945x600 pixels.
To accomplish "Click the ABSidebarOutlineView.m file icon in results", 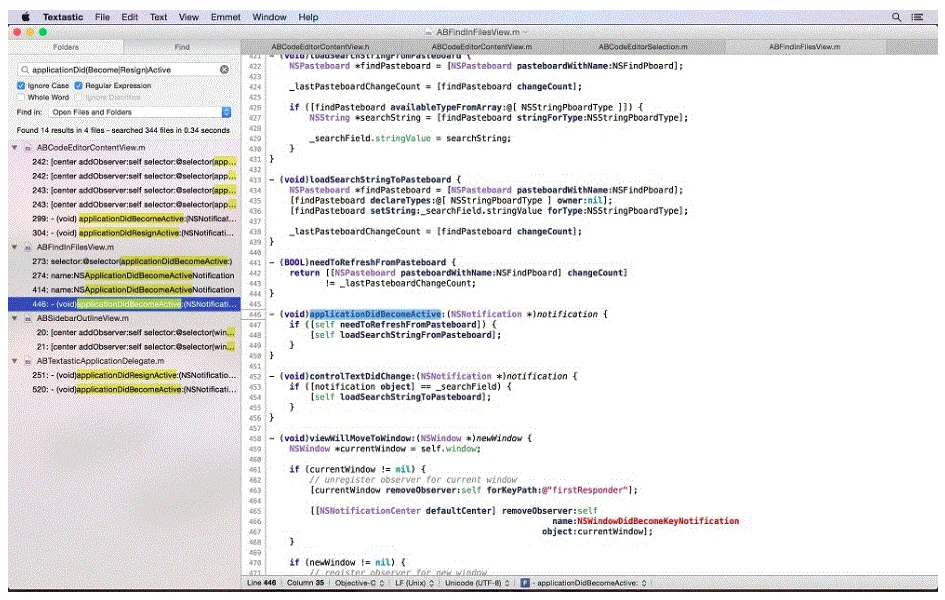I will point(28,318).
